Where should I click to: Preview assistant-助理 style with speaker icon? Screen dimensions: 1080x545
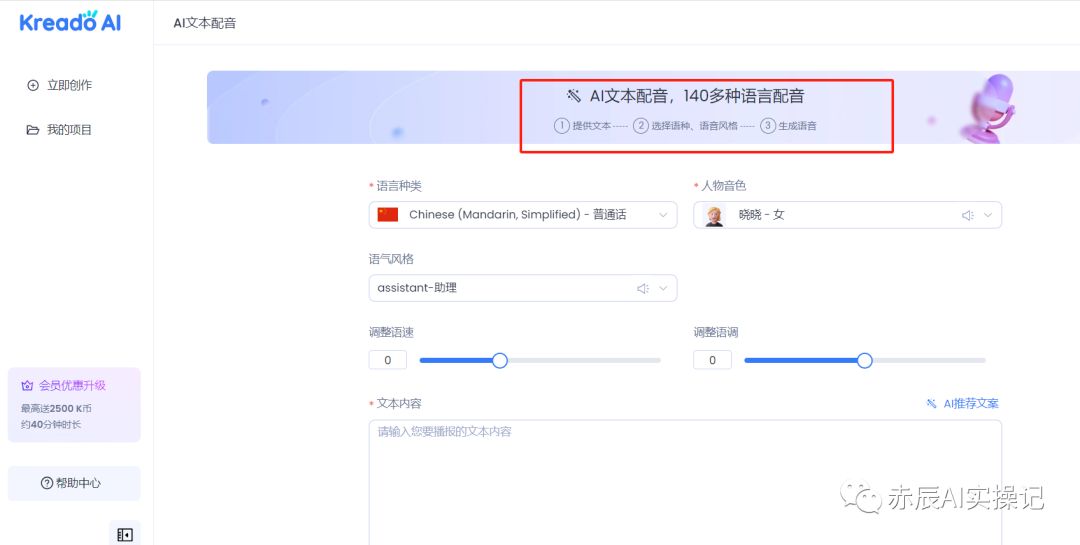click(643, 288)
